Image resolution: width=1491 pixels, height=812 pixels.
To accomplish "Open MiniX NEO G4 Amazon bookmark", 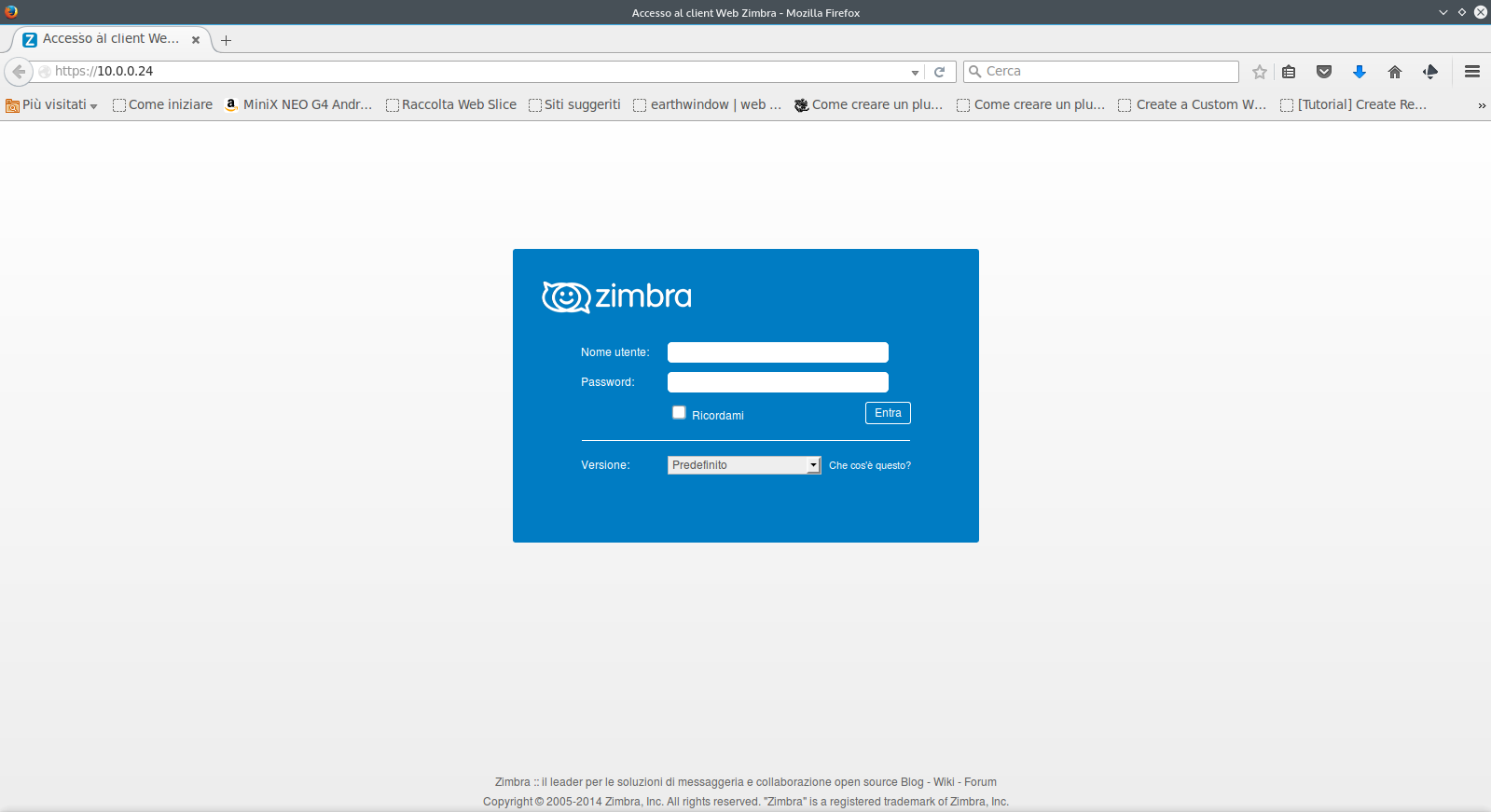I will (x=298, y=105).
